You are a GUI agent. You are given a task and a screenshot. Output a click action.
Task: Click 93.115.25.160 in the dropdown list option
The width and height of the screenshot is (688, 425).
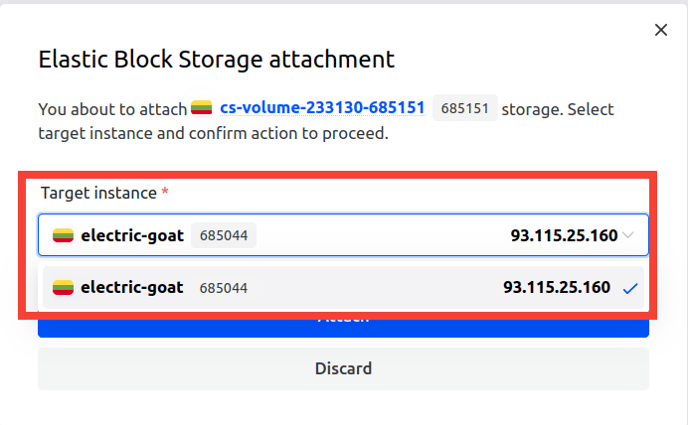(556, 287)
